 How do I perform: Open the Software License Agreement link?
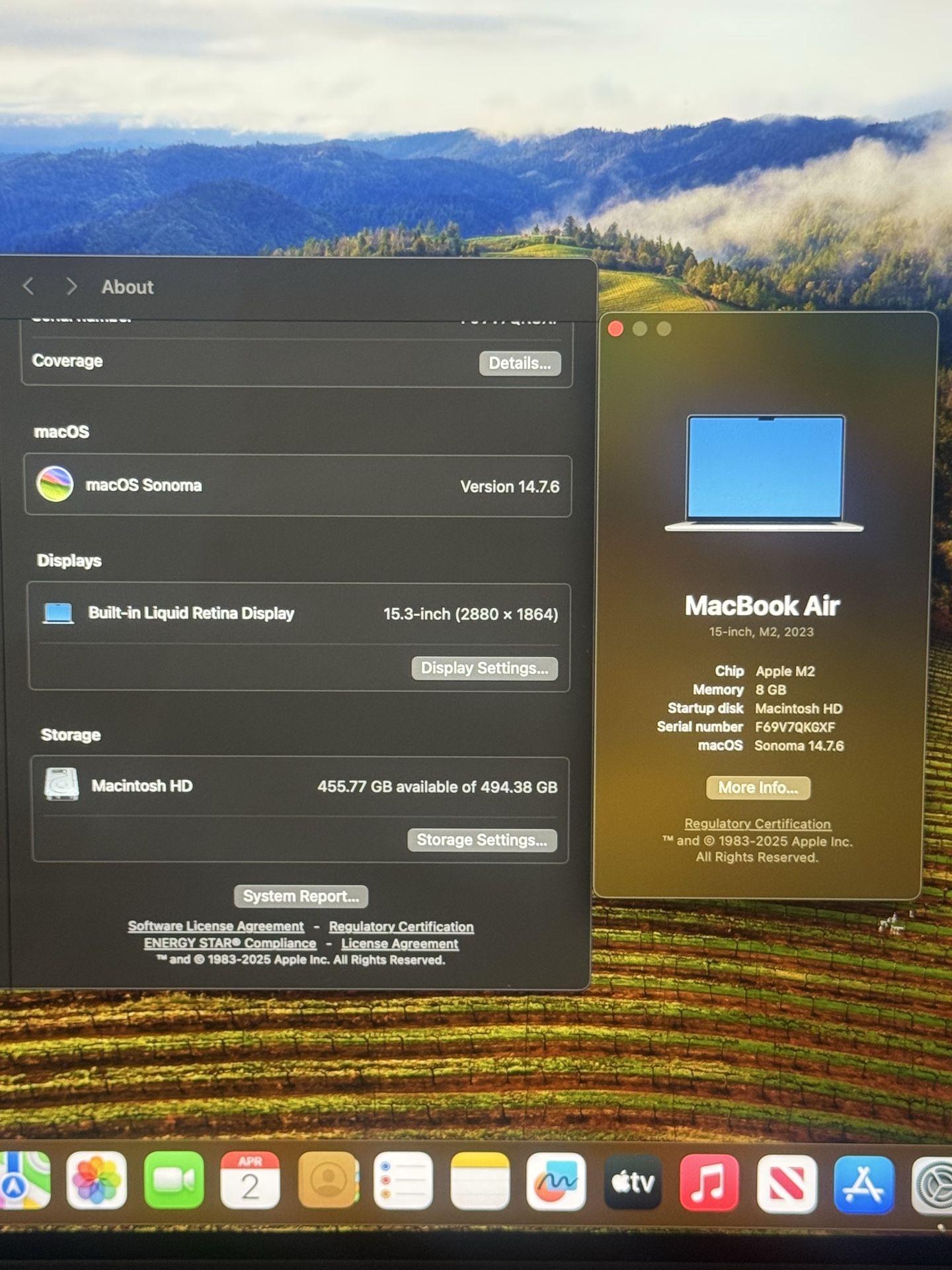coord(216,926)
